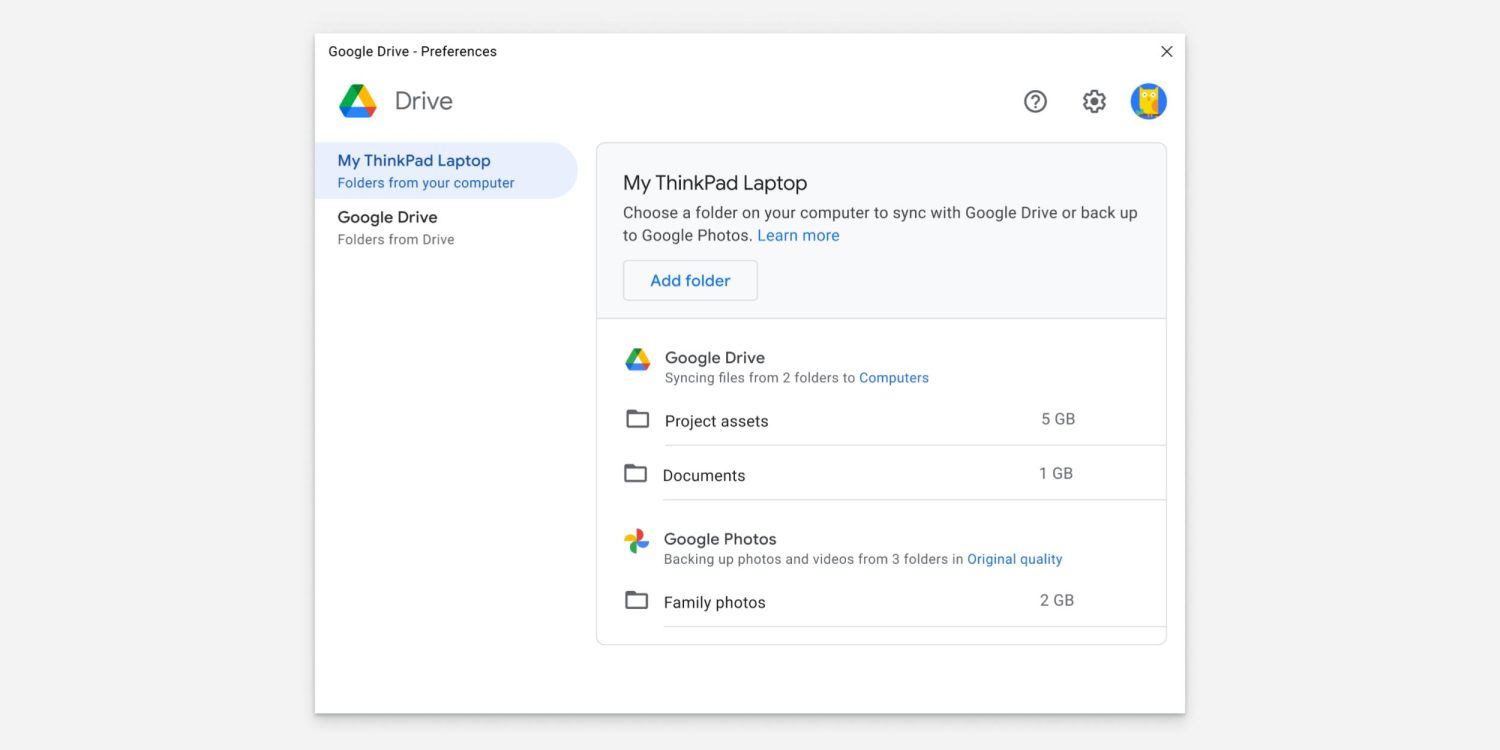
Task: Select the Google Photos icon
Action: pyautogui.click(x=637, y=540)
